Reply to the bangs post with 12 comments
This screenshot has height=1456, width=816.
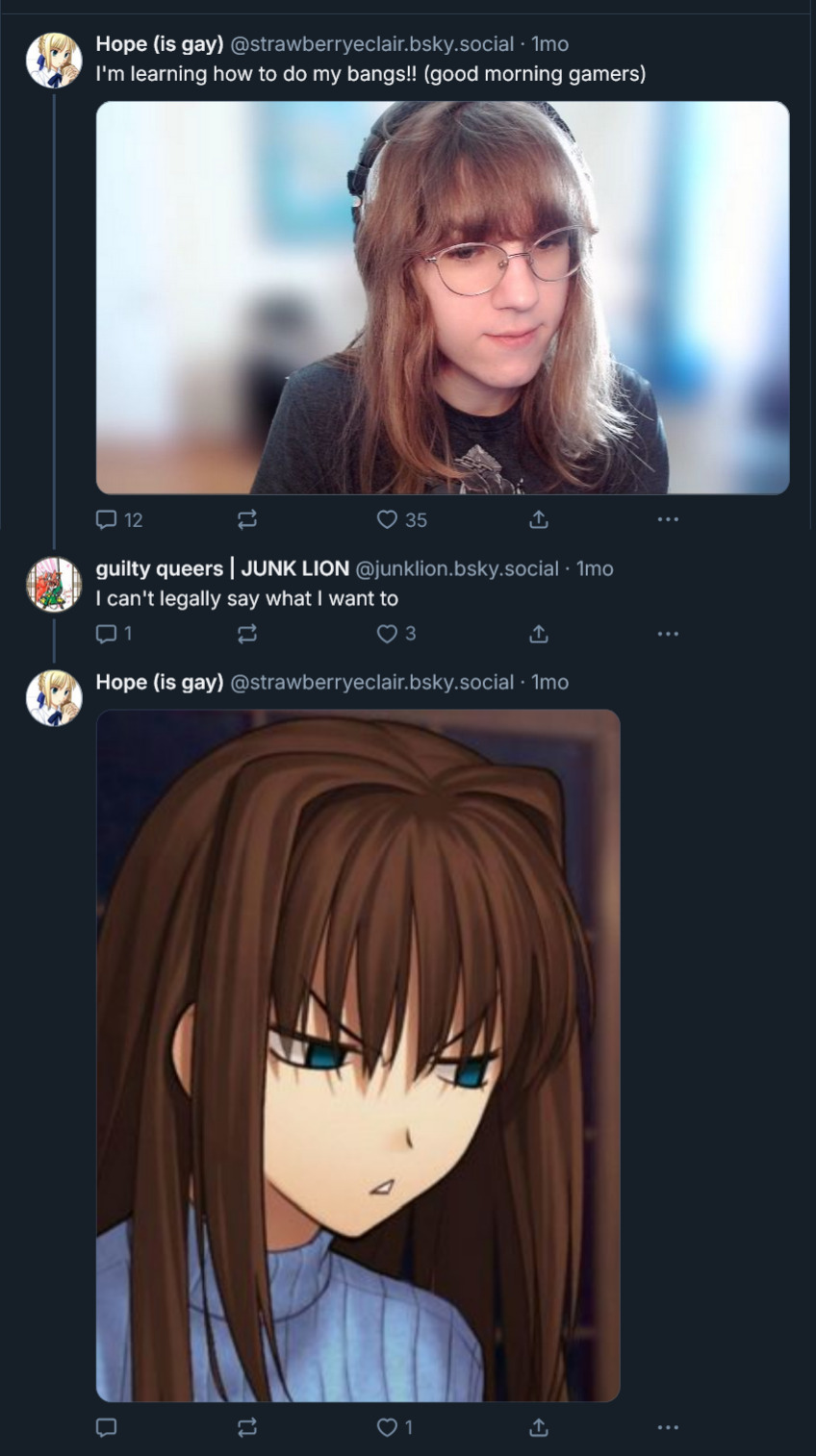tap(119, 519)
